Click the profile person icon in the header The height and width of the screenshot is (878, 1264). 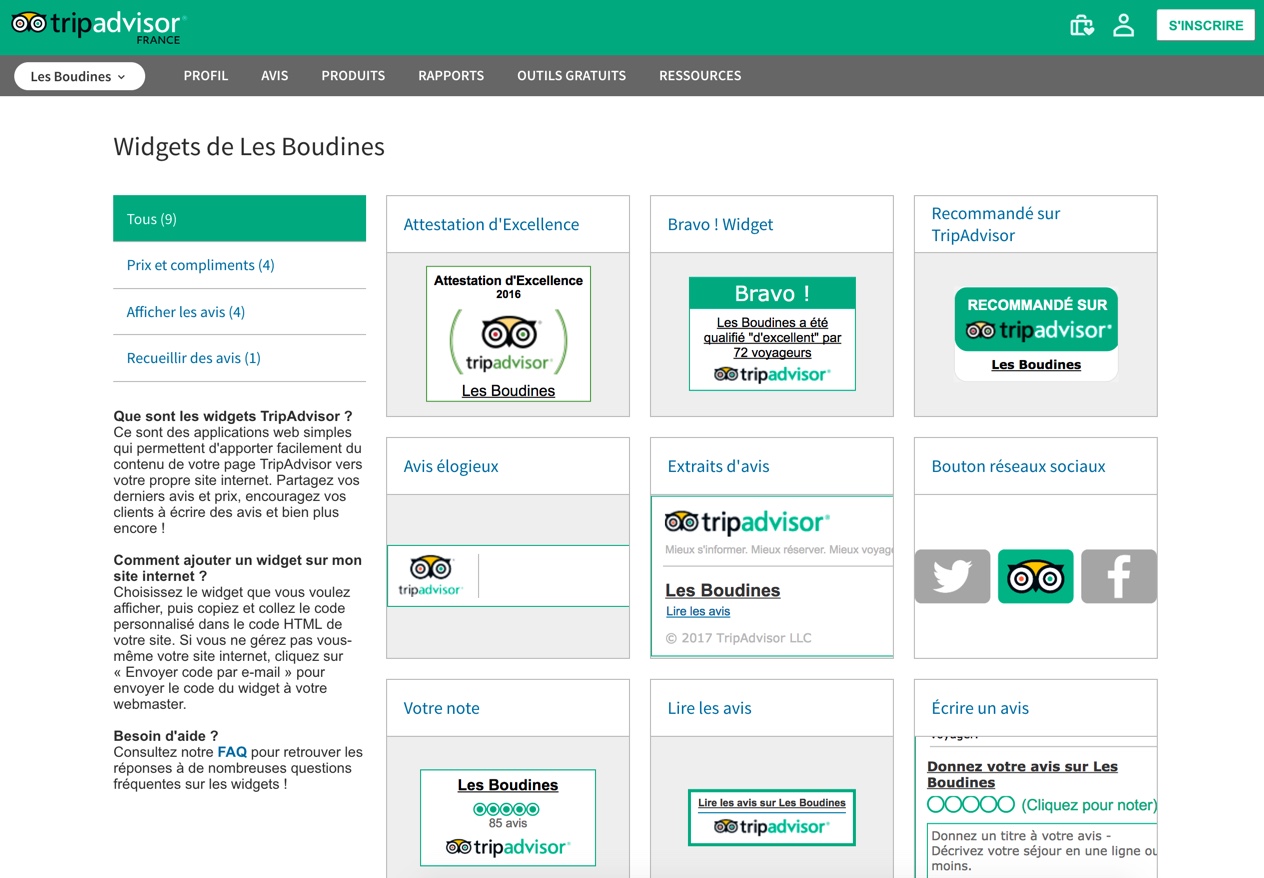pos(1124,25)
